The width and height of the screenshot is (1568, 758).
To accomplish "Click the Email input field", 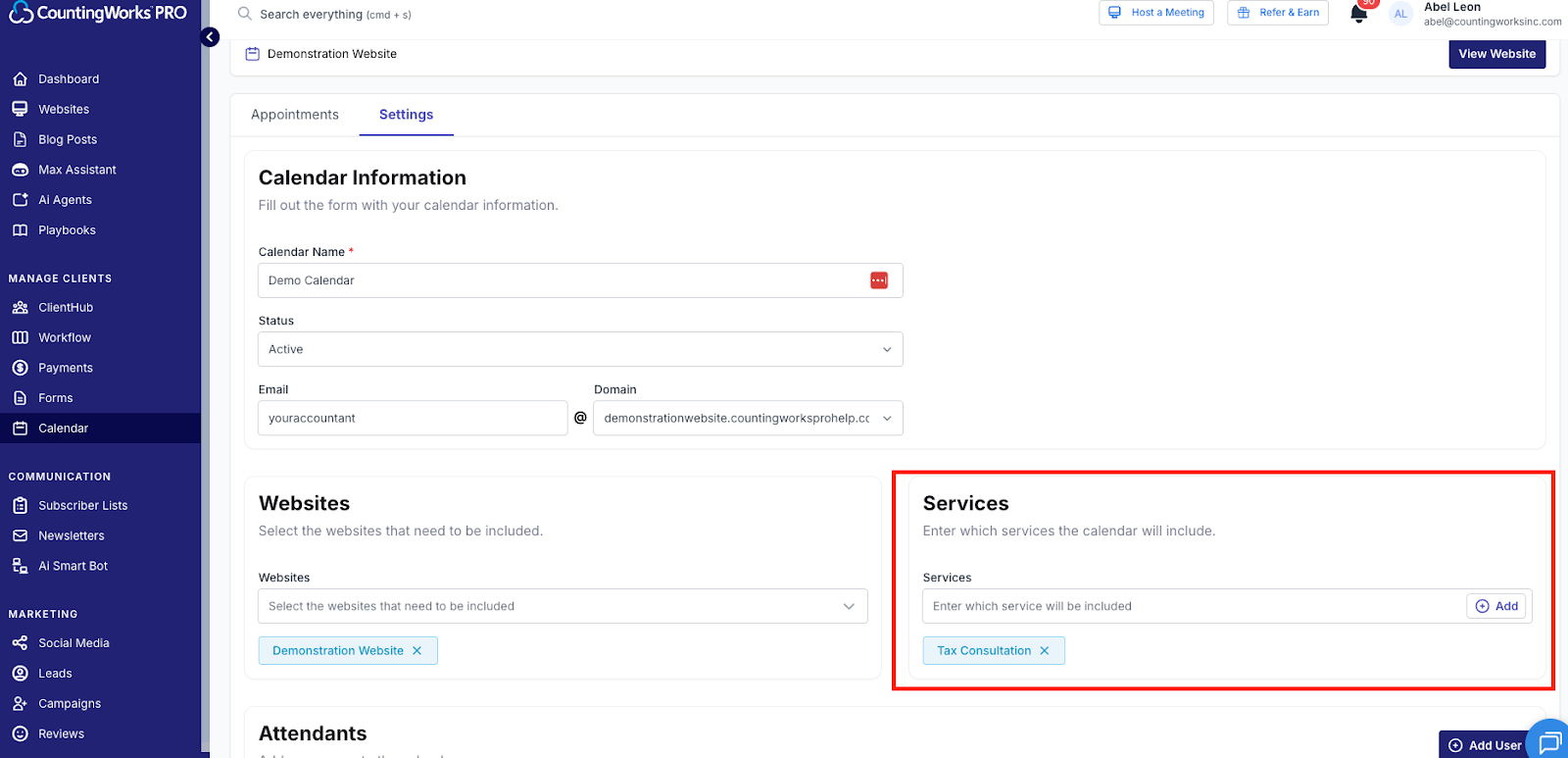I will [413, 418].
